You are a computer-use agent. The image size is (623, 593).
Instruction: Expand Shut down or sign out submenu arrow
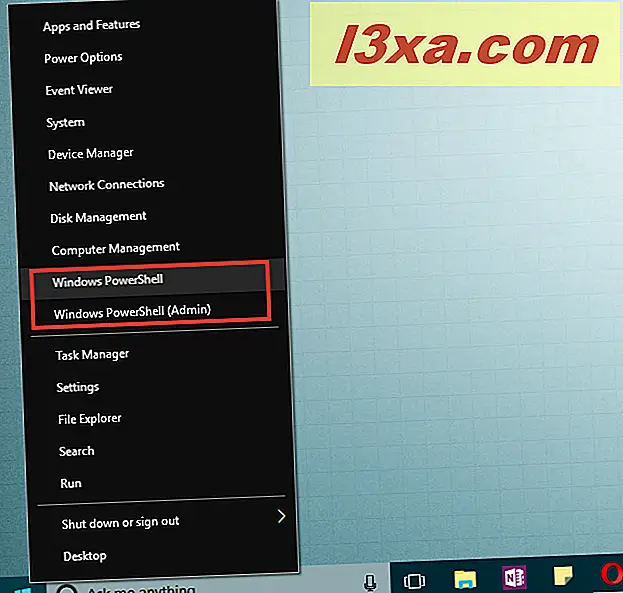[x=281, y=516]
